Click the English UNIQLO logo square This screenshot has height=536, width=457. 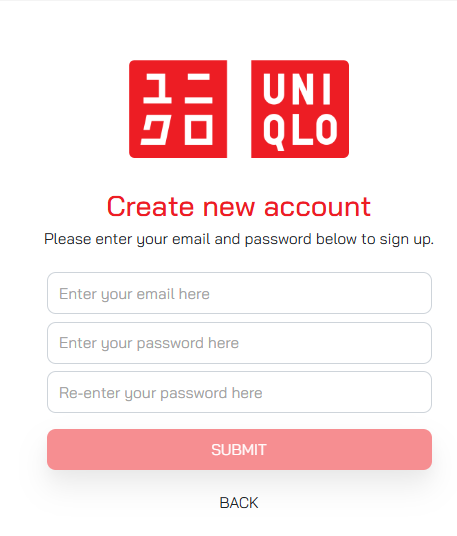coord(300,109)
